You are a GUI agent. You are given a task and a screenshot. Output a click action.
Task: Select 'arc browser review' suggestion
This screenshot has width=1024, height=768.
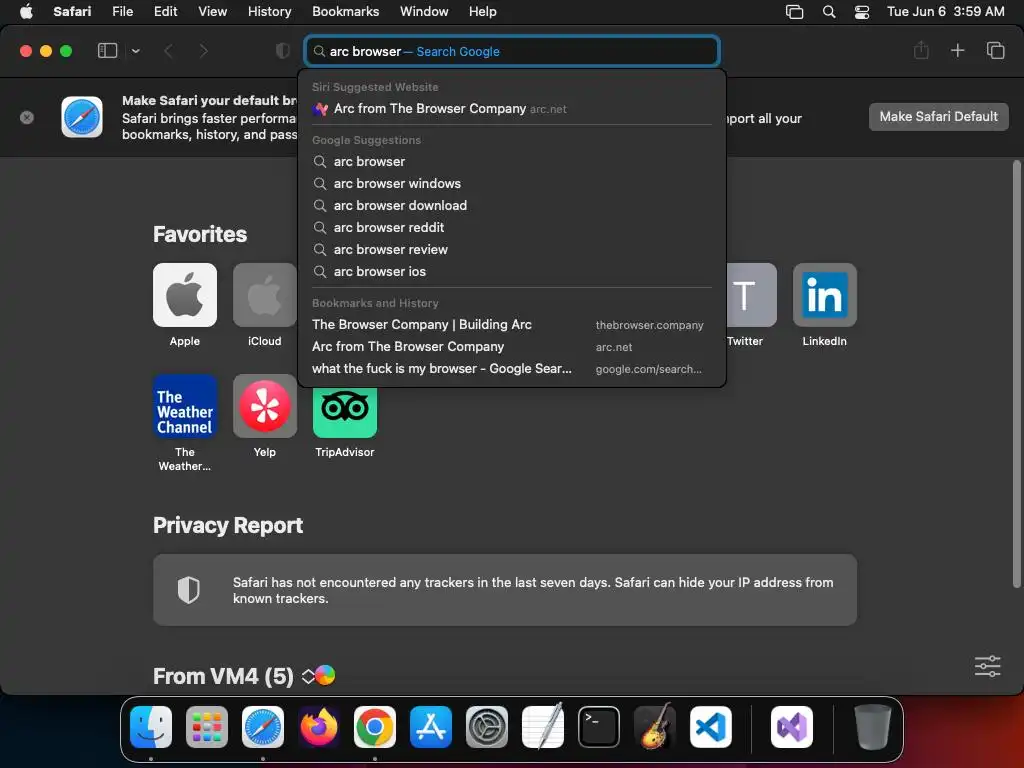pyautogui.click(x=512, y=249)
